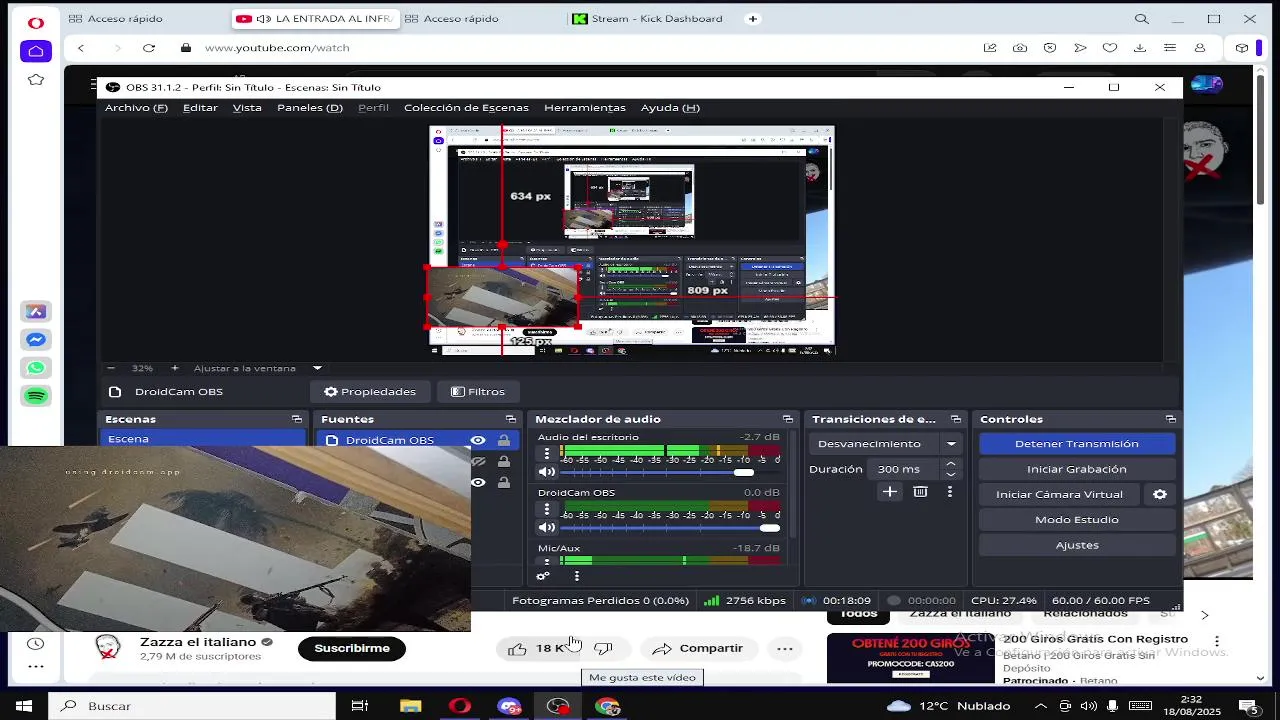Open the Herramientas menu in OBS
This screenshot has width=1280, height=720.
click(585, 108)
